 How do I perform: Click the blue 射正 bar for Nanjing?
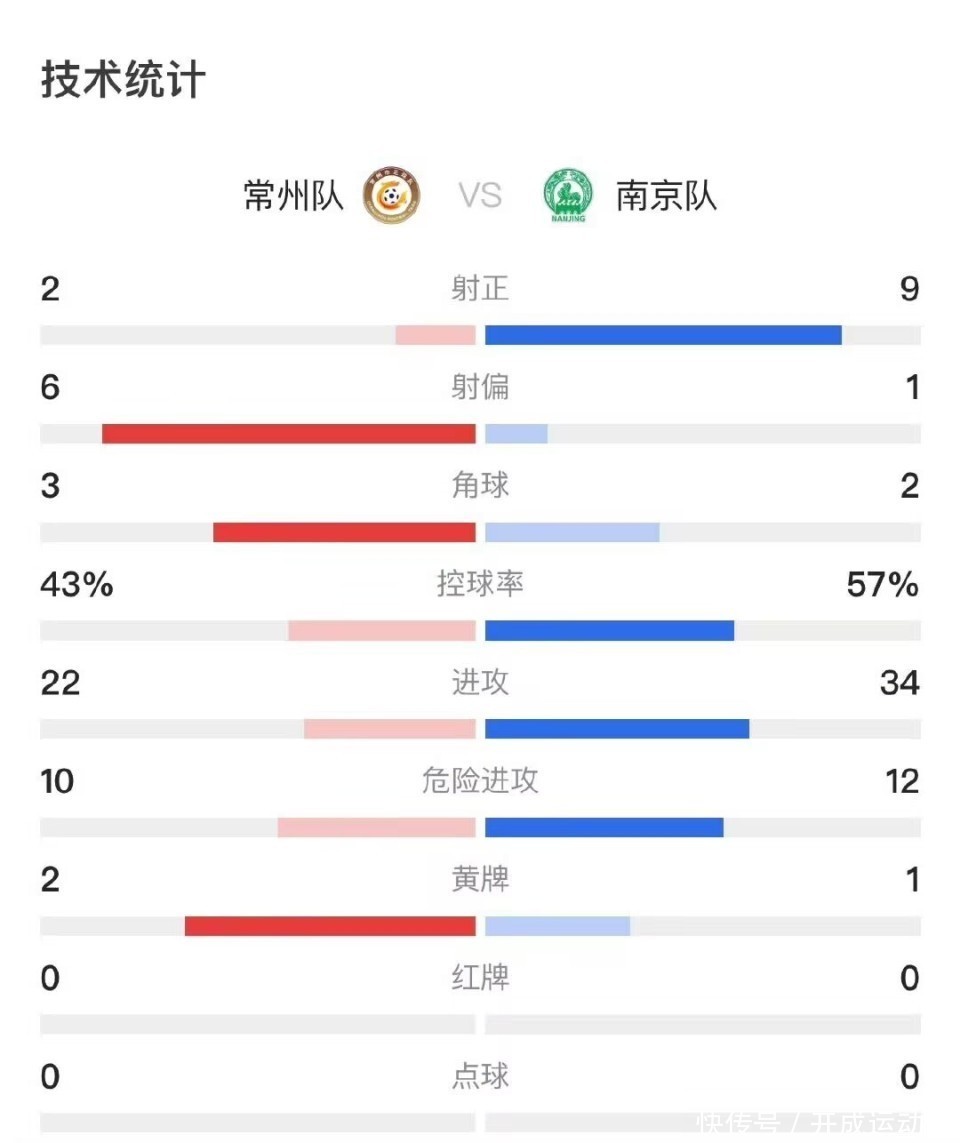pyautogui.click(x=663, y=335)
